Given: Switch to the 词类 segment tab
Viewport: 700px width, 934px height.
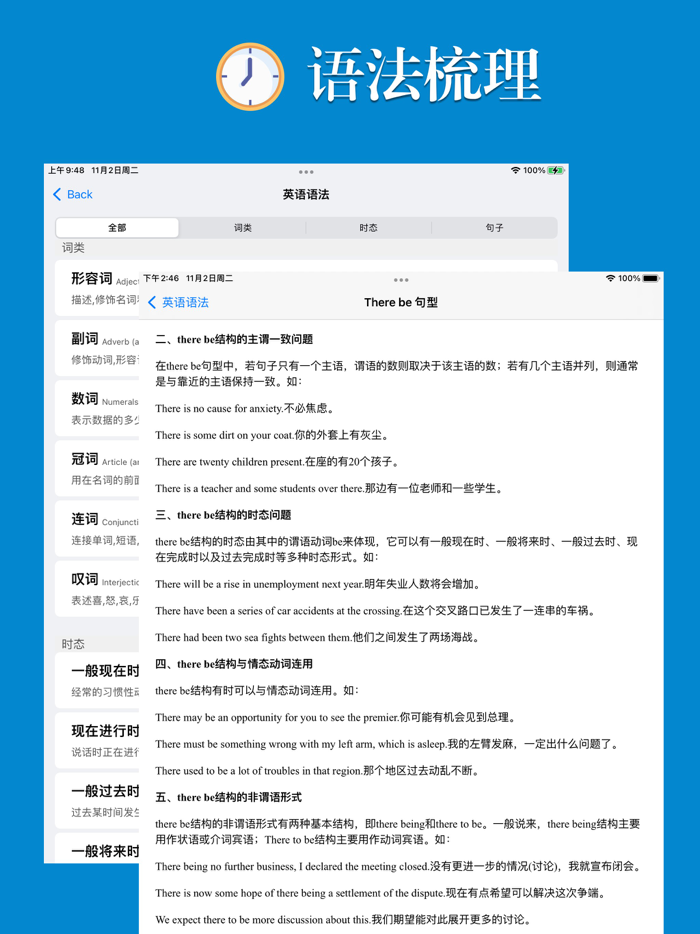Looking at the screenshot, I should pyautogui.click(x=242, y=228).
